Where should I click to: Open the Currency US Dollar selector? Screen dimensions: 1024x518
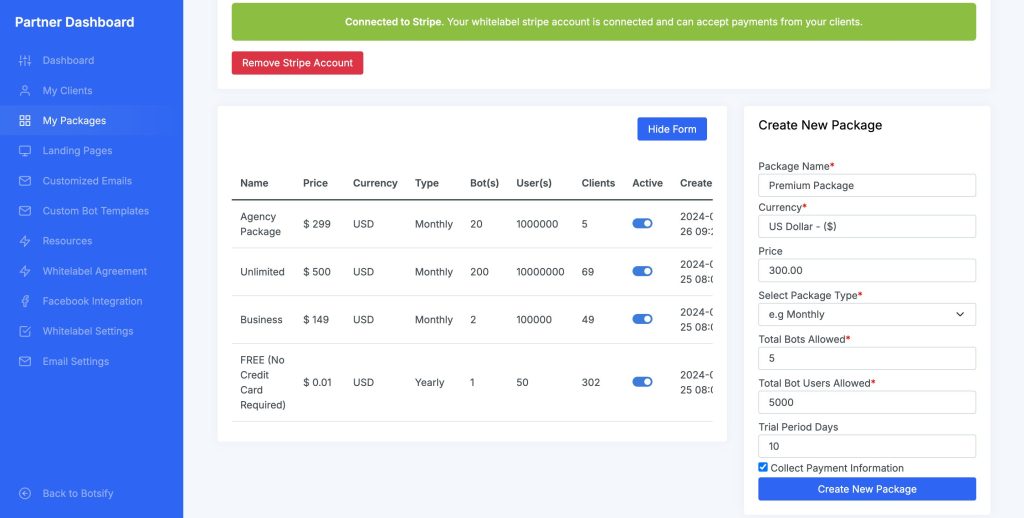pos(867,227)
